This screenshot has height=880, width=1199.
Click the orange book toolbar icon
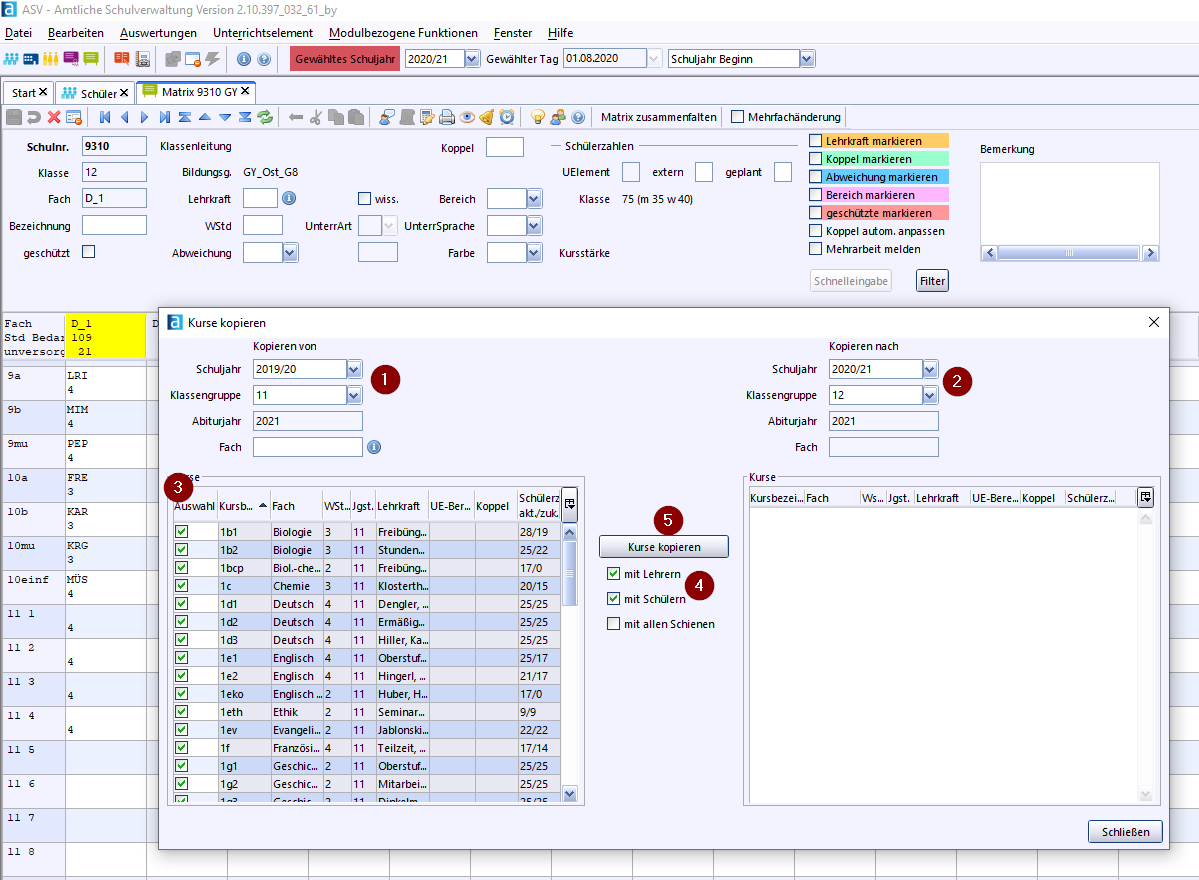click(122, 59)
